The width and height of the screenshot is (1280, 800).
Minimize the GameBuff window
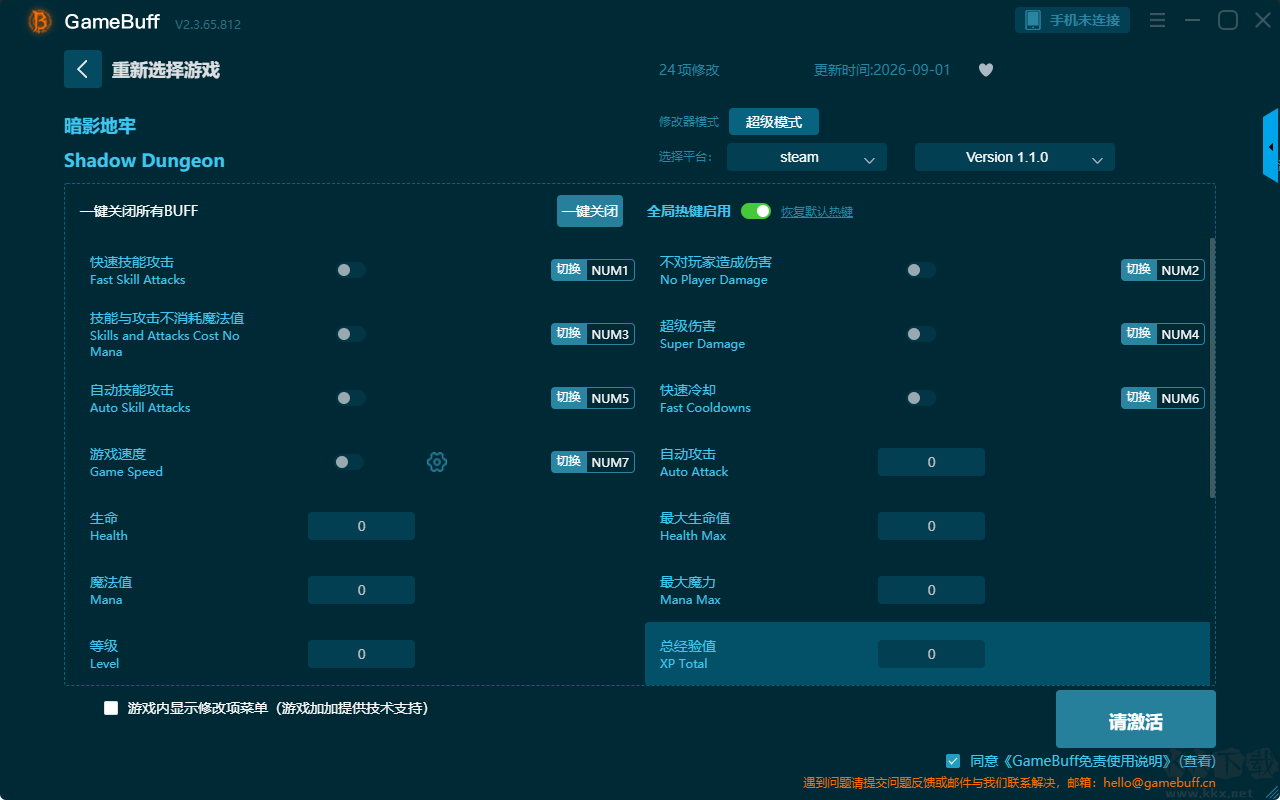(1192, 20)
